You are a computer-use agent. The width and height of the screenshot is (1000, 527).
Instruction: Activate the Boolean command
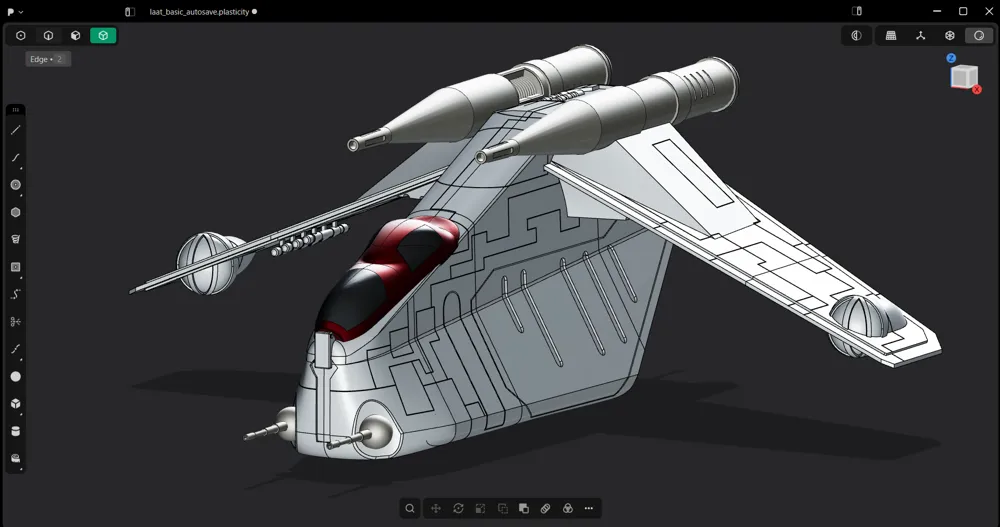(x=524, y=508)
